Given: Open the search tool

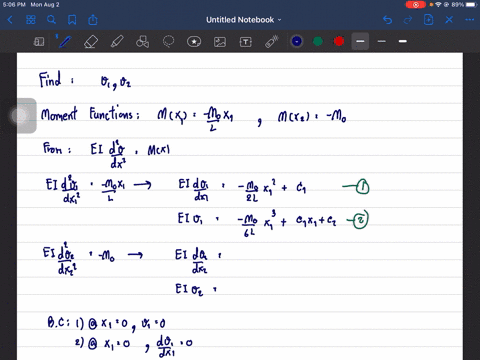Looking at the screenshot, I should (x=51, y=20).
